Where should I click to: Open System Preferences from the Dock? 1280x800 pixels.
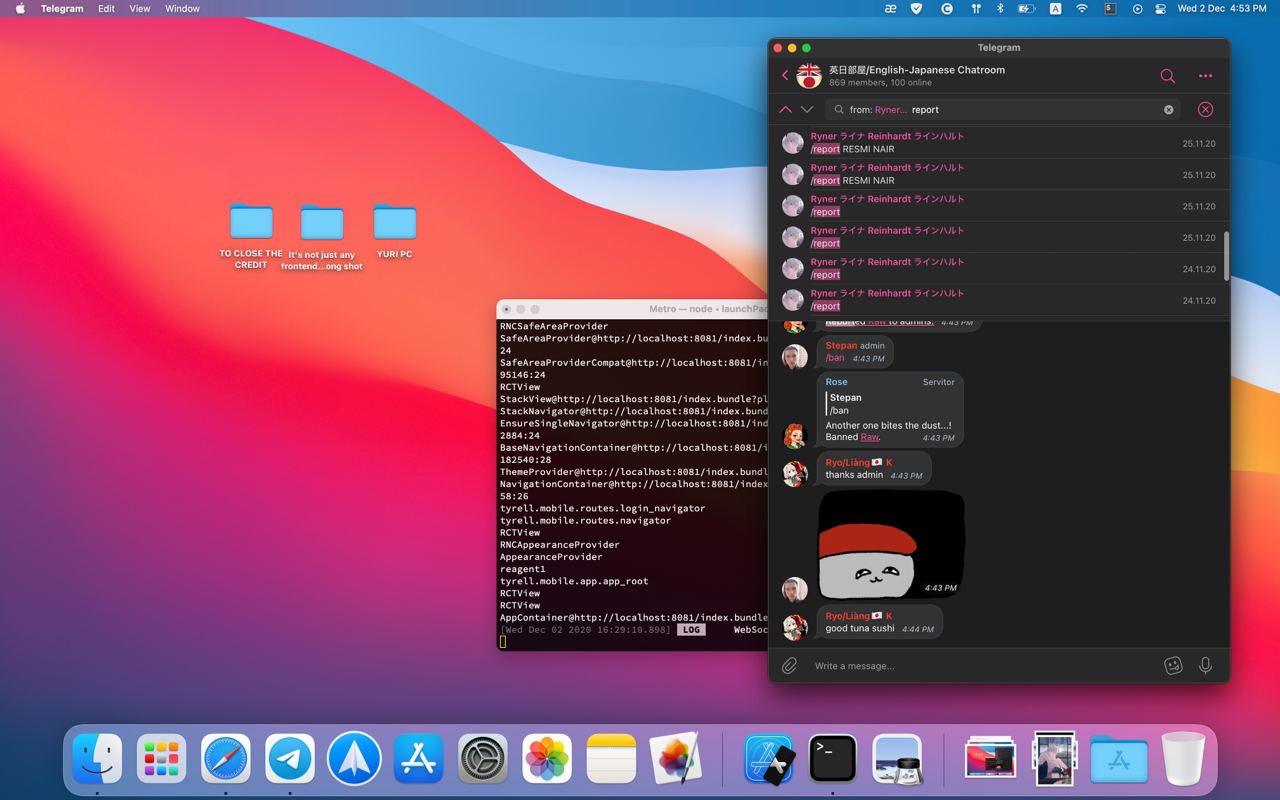[483, 758]
